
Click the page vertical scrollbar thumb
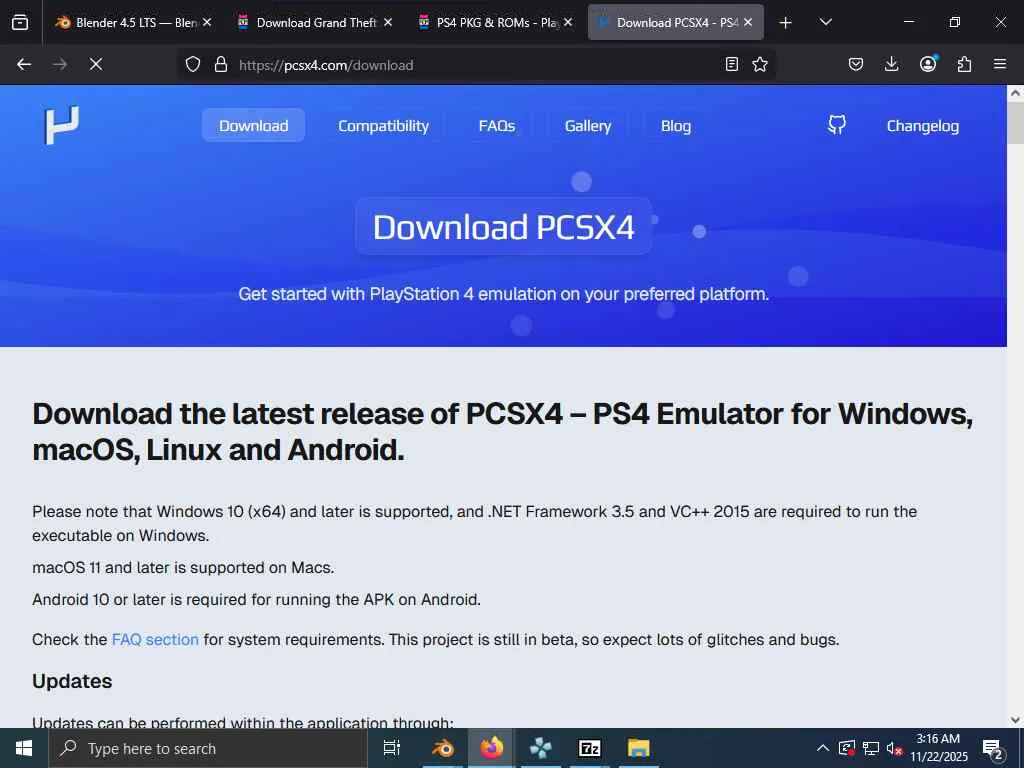click(1016, 122)
